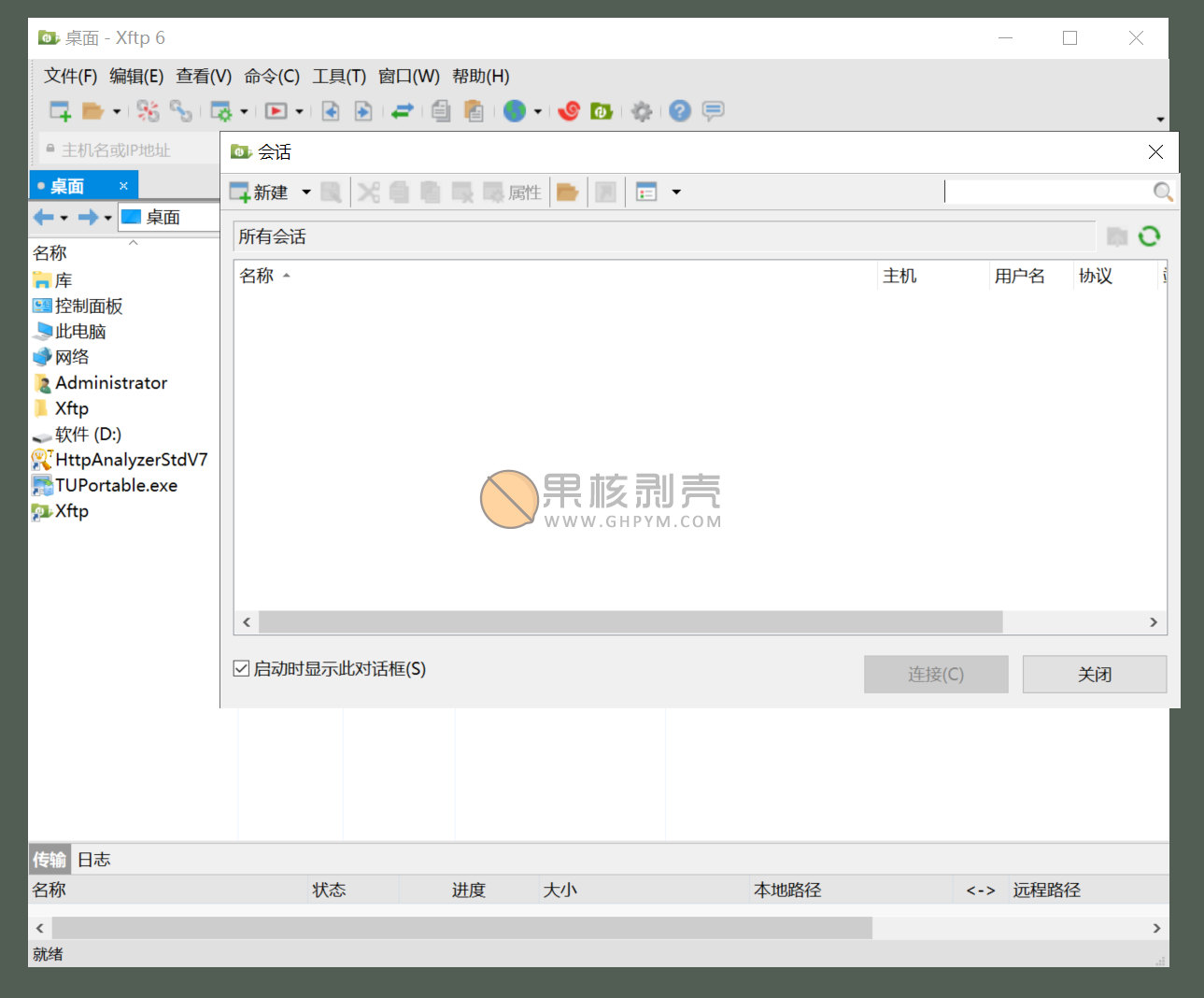The image size is (1204, 998).
Task: Click the new session icon in main toolbar
Action: pos(60,111)
